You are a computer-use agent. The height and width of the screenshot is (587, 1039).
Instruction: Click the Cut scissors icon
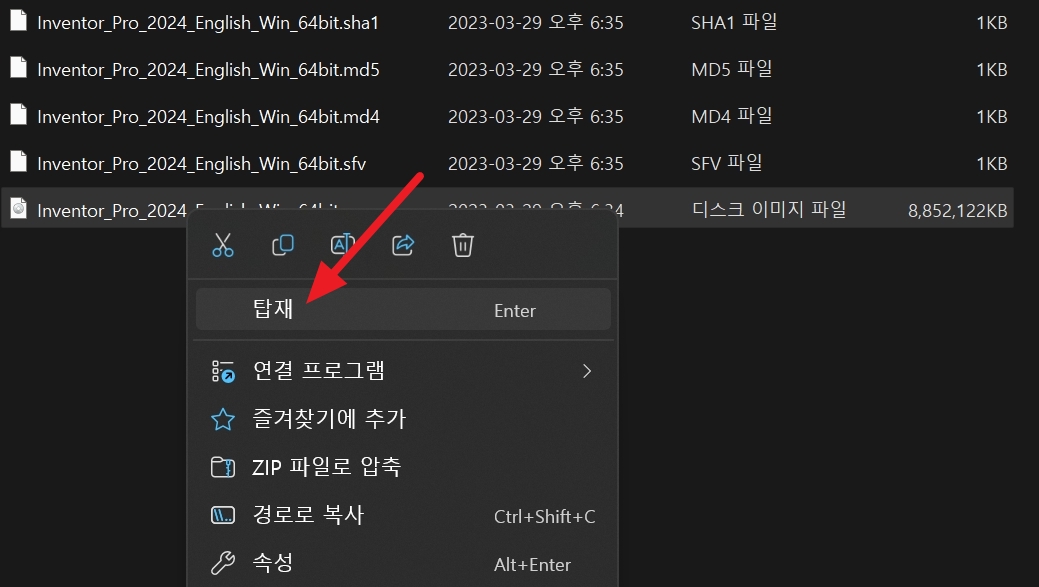point(223,245)
